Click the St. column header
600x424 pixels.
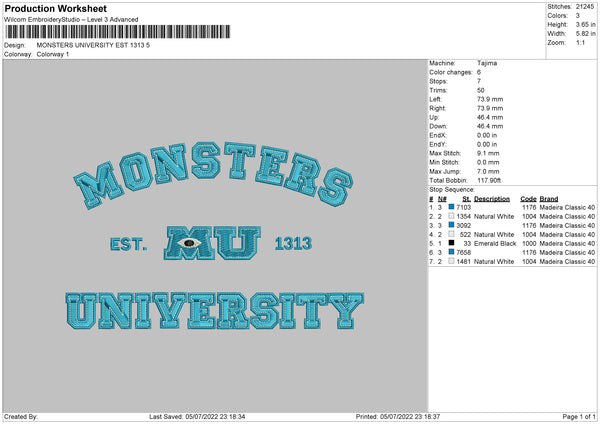click(466, 199)
